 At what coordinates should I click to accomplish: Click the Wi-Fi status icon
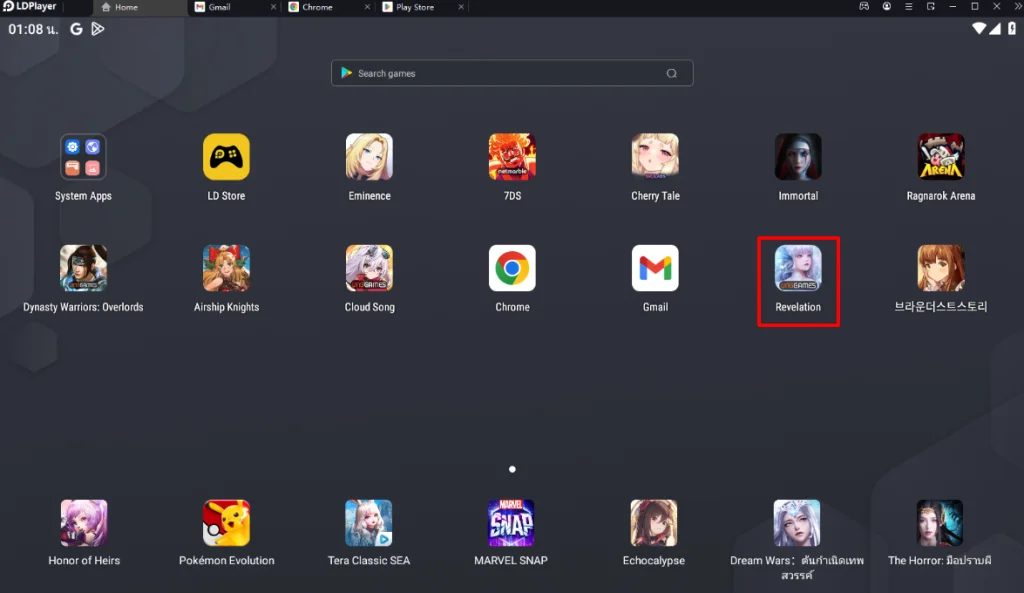pos(979,29)
